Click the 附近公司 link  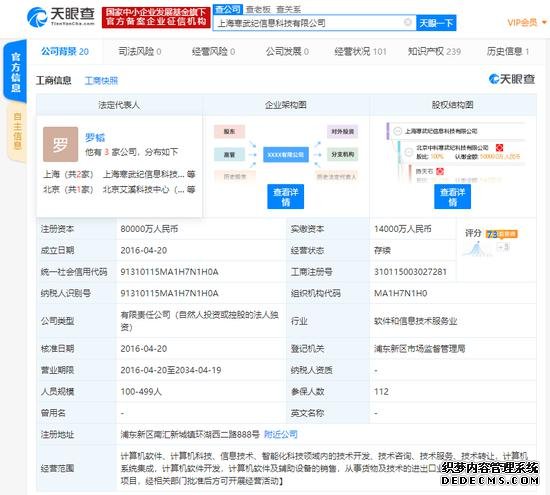[x=281, y=434]
